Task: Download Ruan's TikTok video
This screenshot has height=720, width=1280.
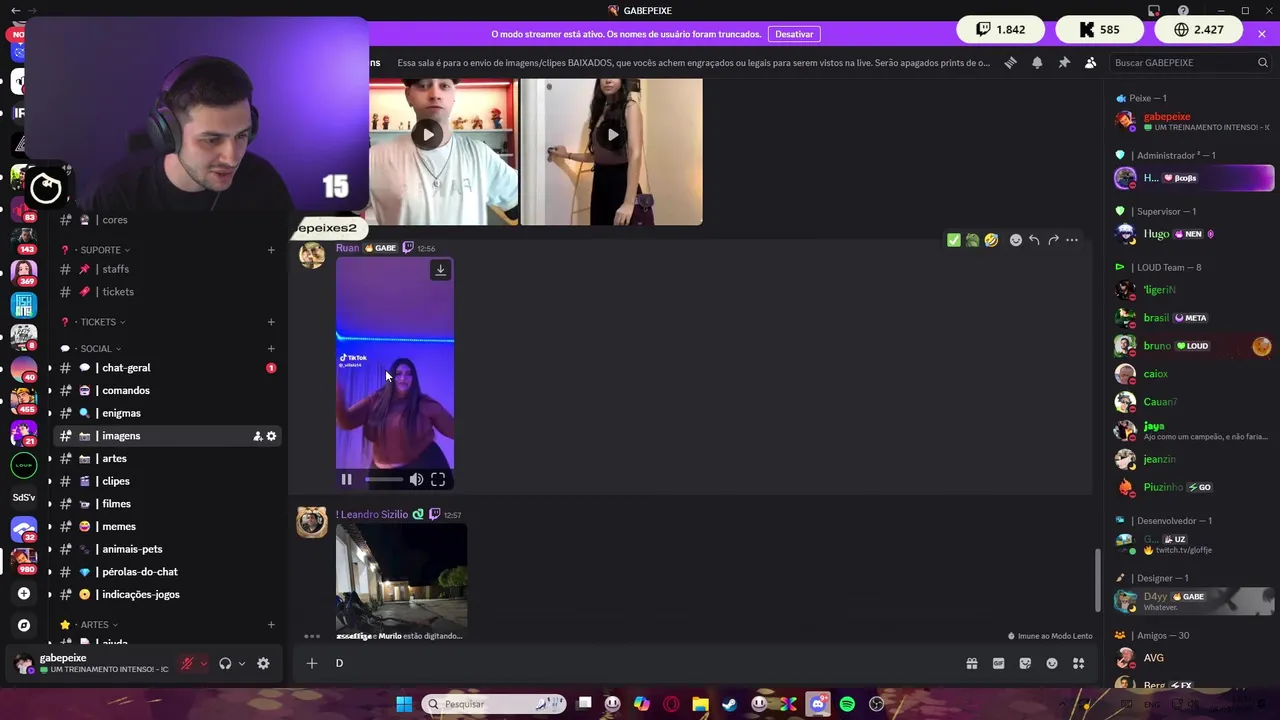Action: (440, 270)
